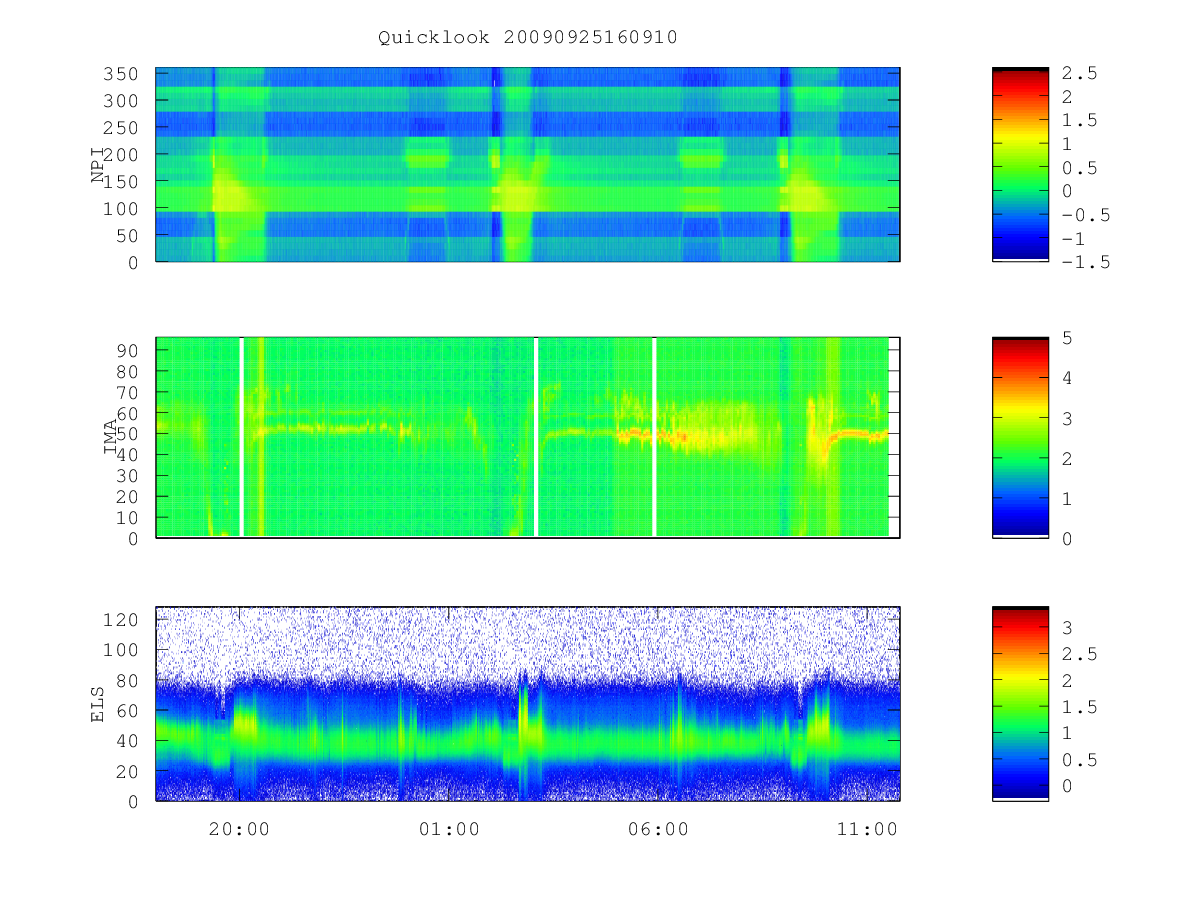This screenshot has width=1200, height=900.
Task: Click the IMA spectrogram plot
Action: 528,437
